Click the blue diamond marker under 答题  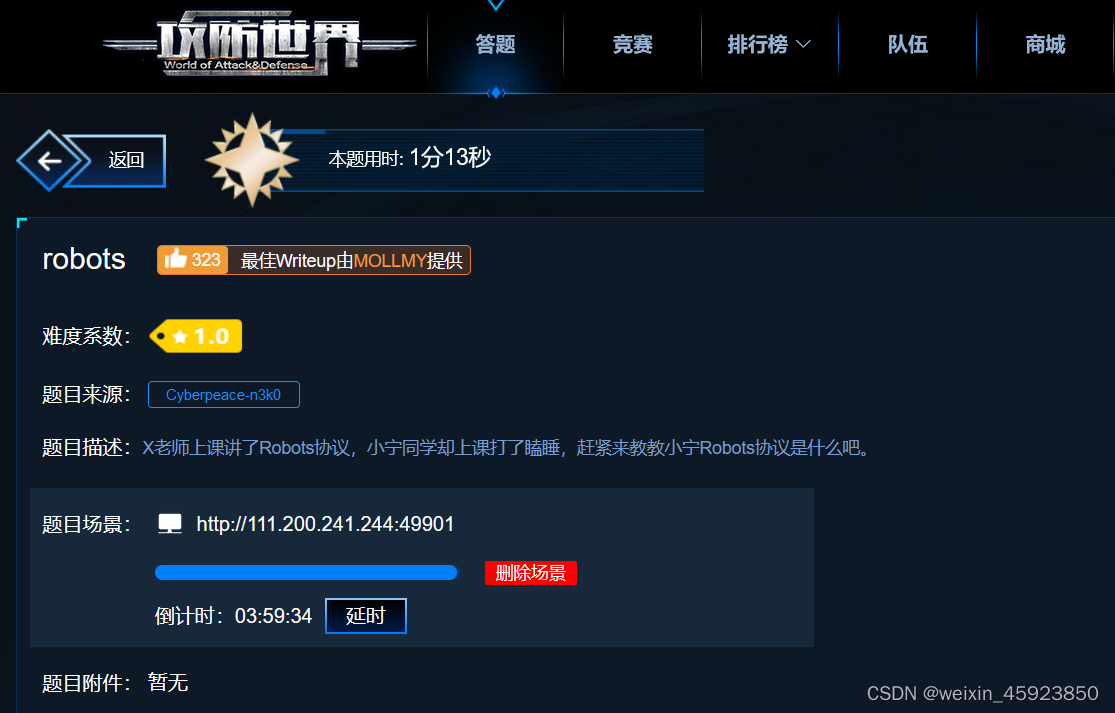pyautogui.click(x=496, y=93)
